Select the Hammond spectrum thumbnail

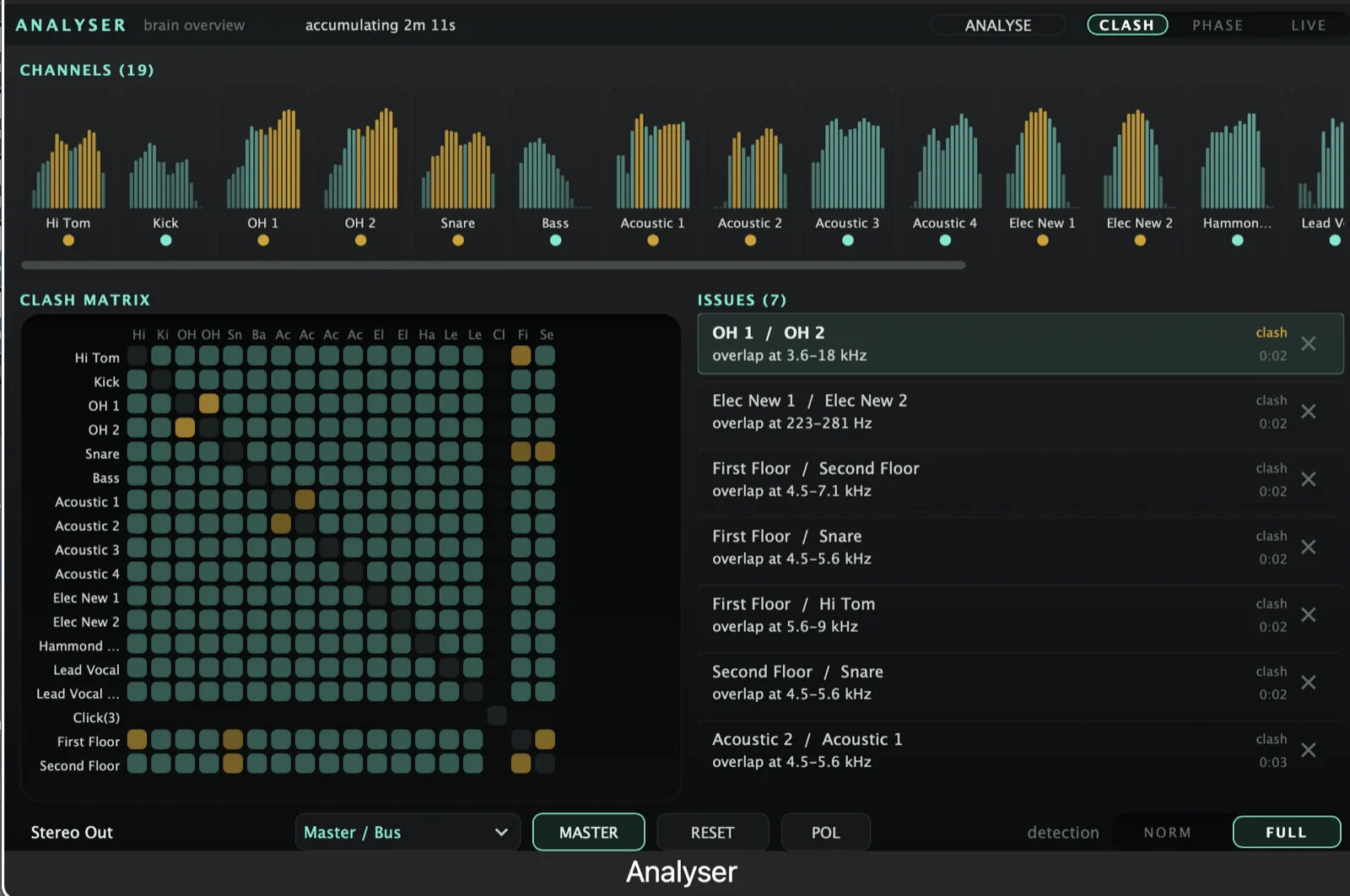click(1237, 160)
